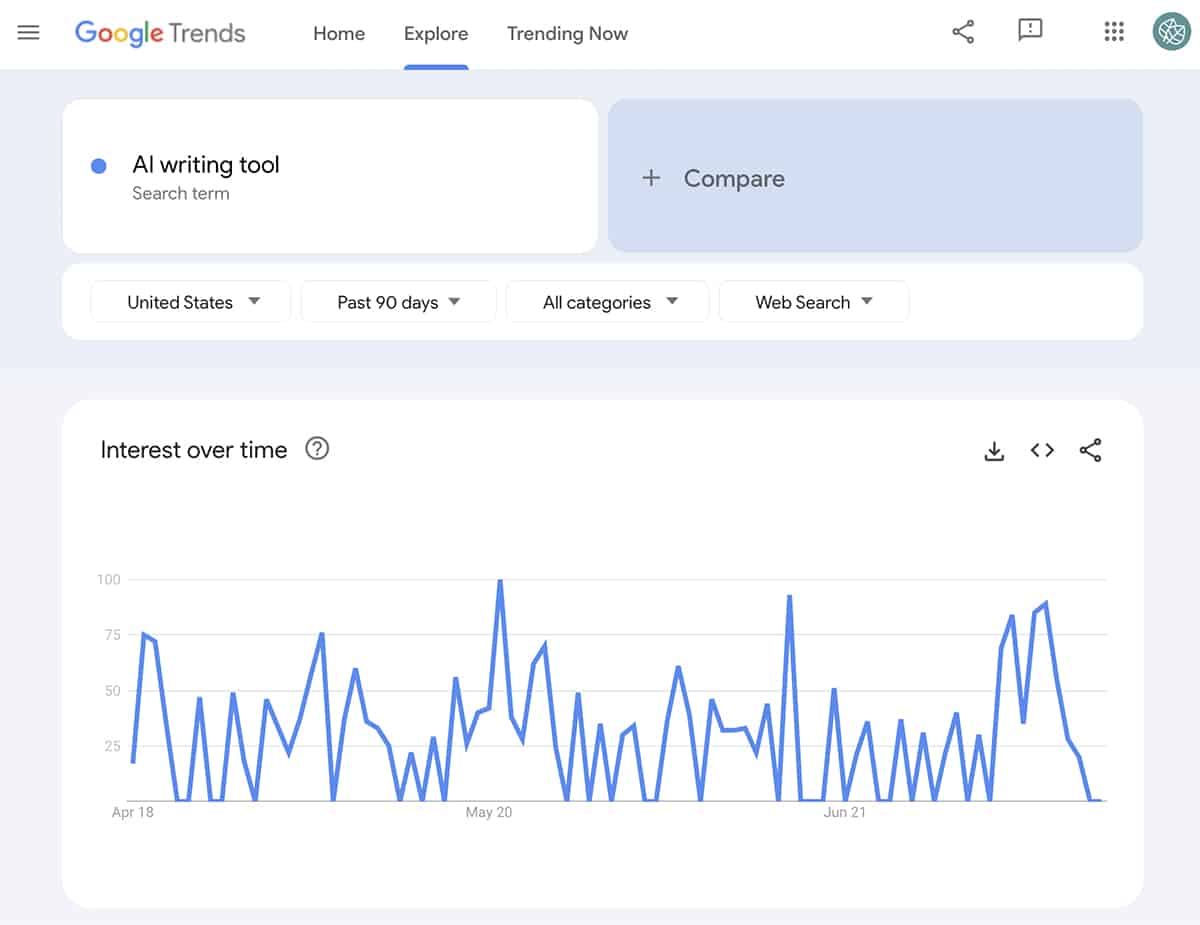Open the hamburger main menu
1200x925 pixels.
pos(29,33)
